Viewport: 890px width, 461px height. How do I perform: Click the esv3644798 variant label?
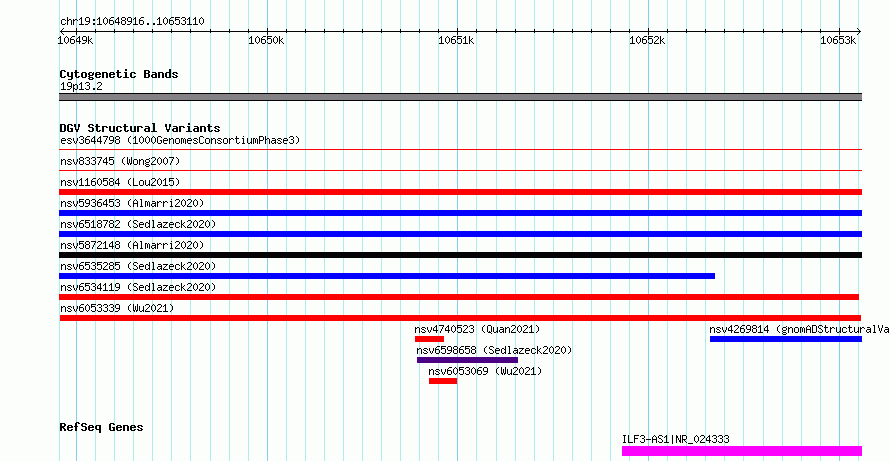pos(180,140)
